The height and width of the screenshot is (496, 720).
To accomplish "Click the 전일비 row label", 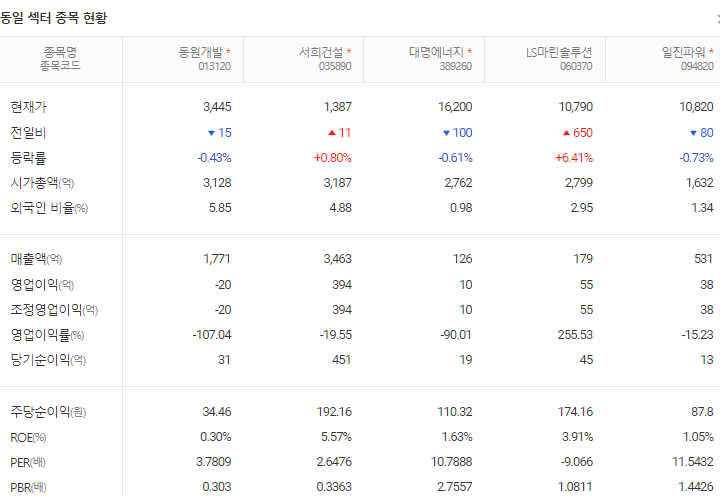I will coord(28,133).
